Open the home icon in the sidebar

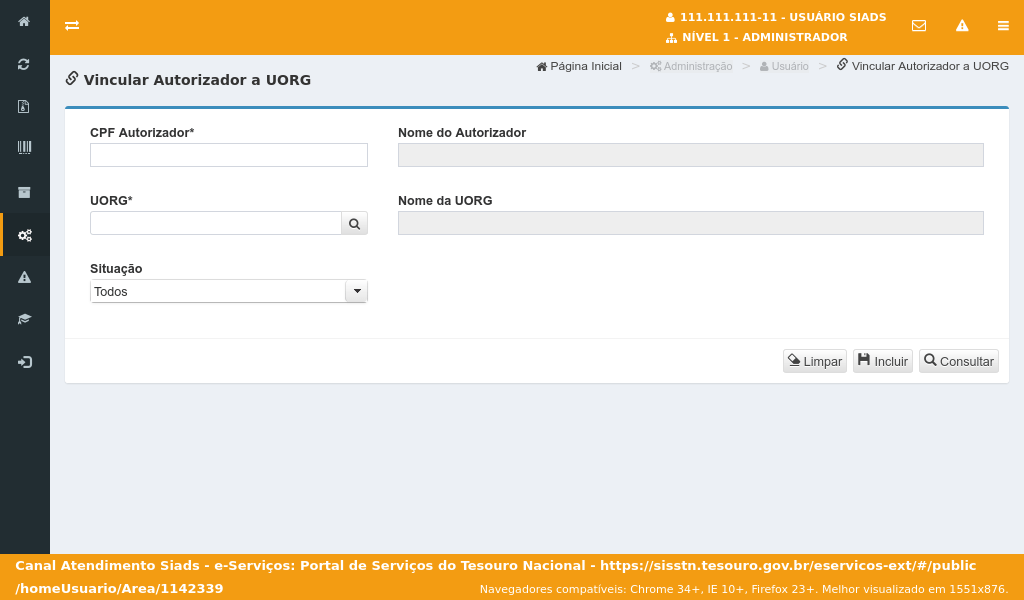pyautogui.click(x=24, y=22)
